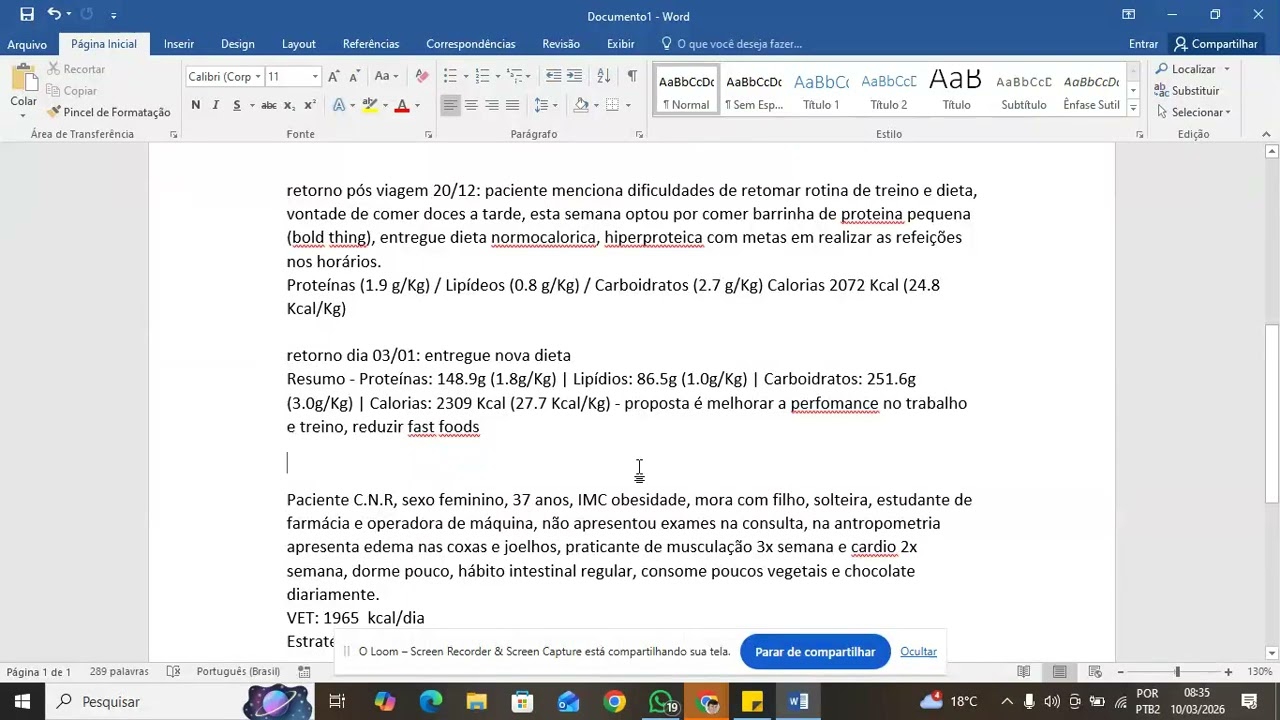Switch to Web Layout view icon
This screenshot has height=720, width=1280.
(x=1095, y=671)
